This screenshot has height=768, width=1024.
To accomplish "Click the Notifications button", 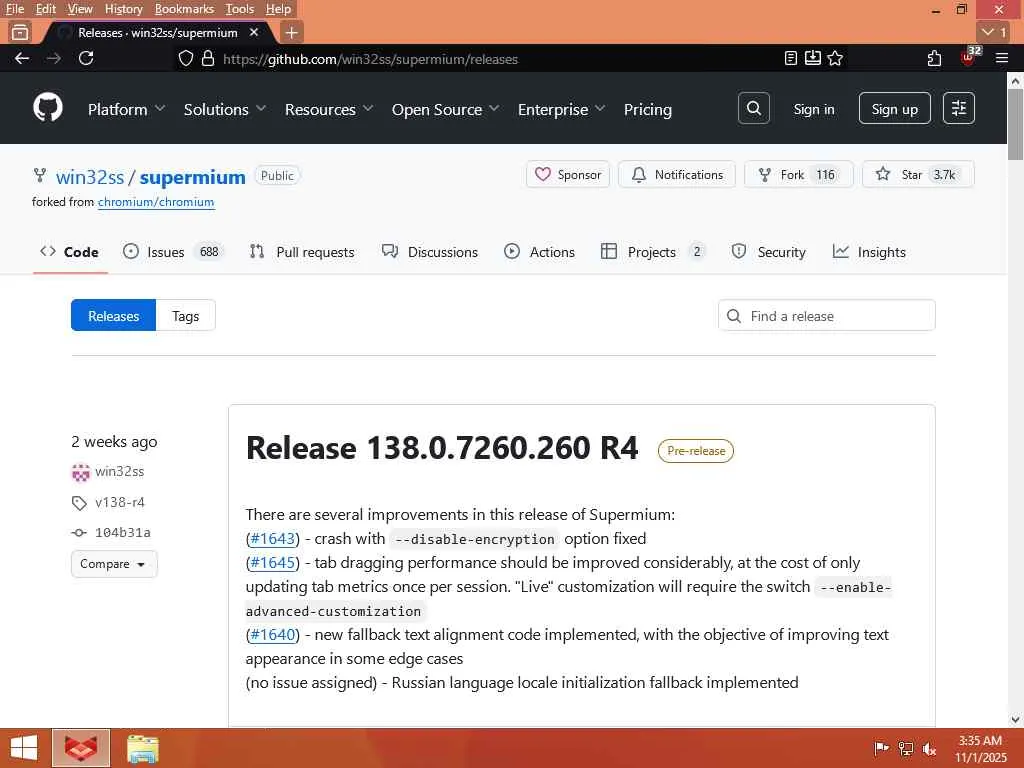I will 677,174.
